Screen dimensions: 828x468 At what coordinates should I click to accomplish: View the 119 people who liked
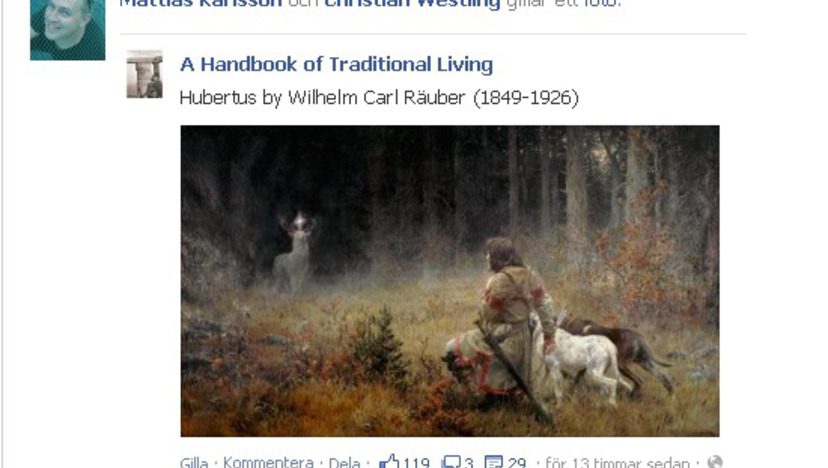coord(416,462)
